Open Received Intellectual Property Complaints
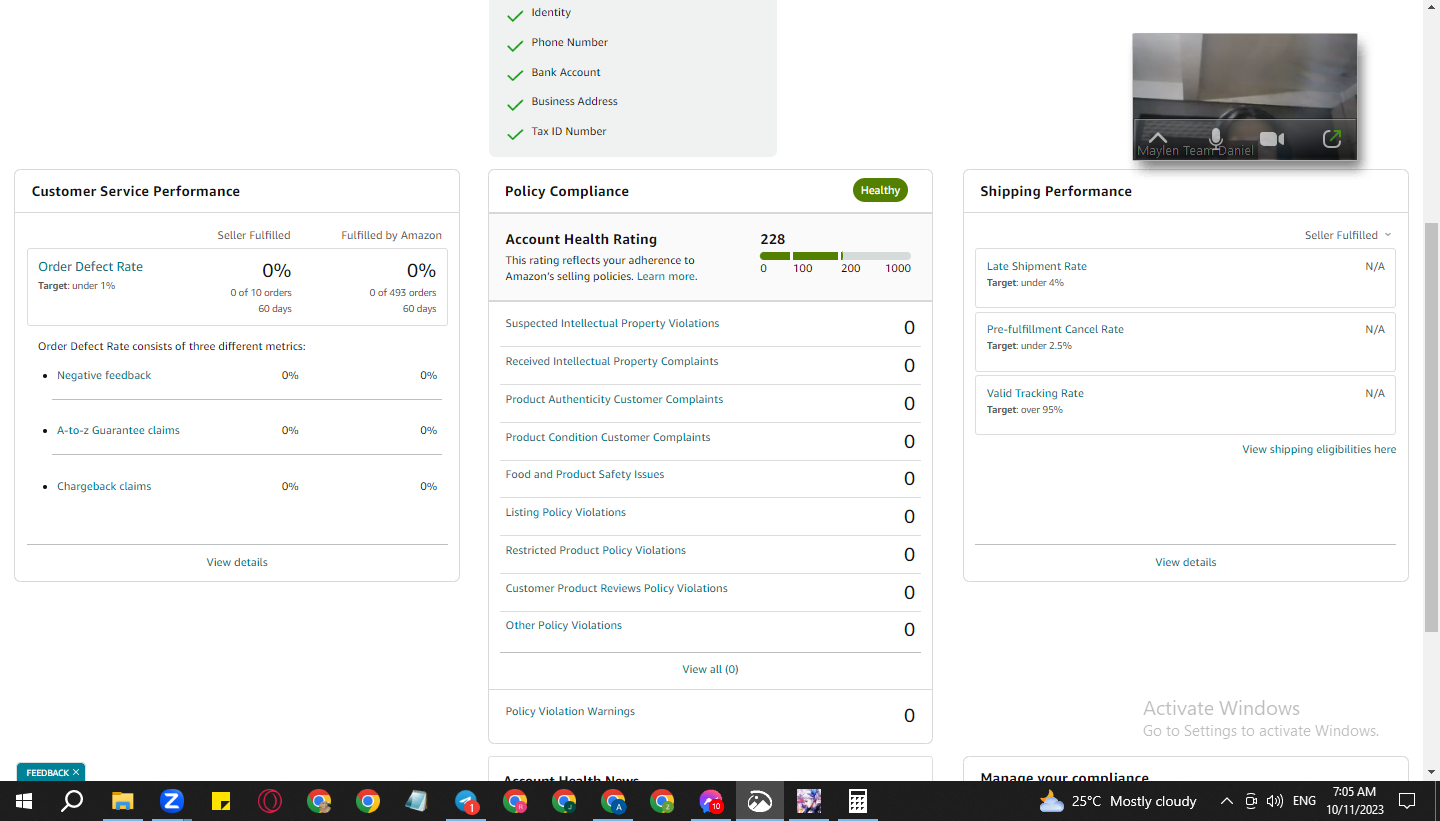This screenshot has height=821, width=1440. [x=612, y=362]
